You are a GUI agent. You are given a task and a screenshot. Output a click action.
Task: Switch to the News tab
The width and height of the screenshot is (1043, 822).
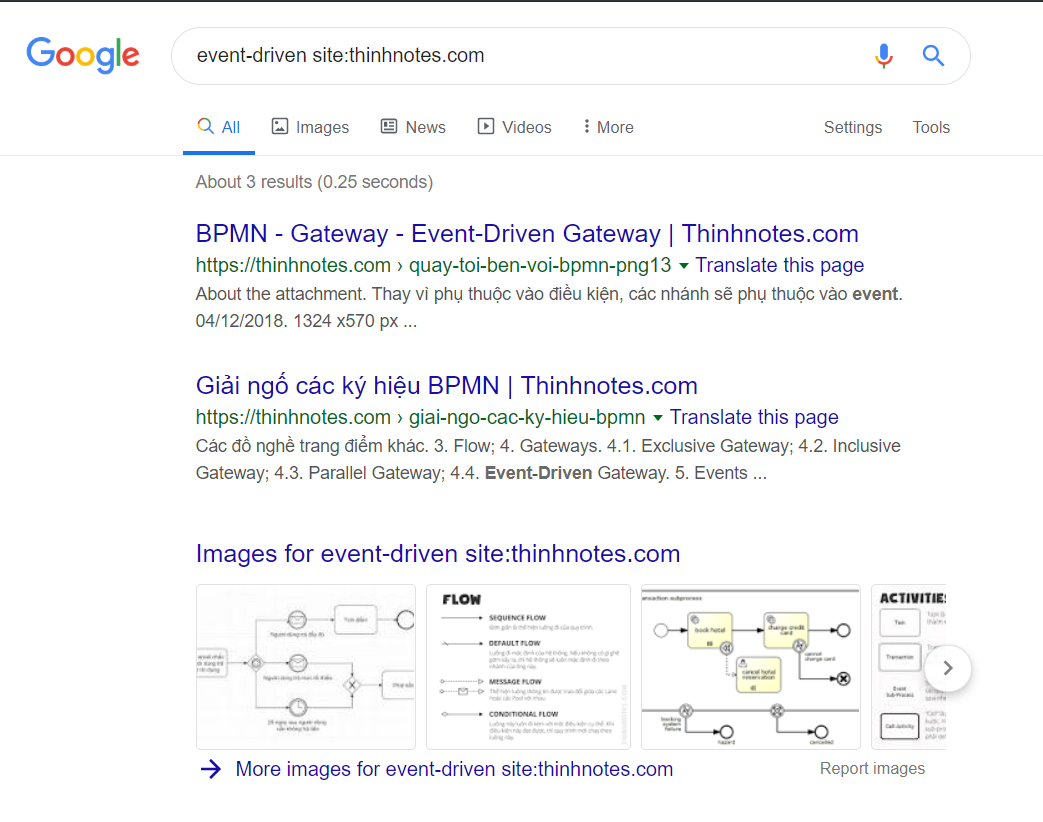413,127
